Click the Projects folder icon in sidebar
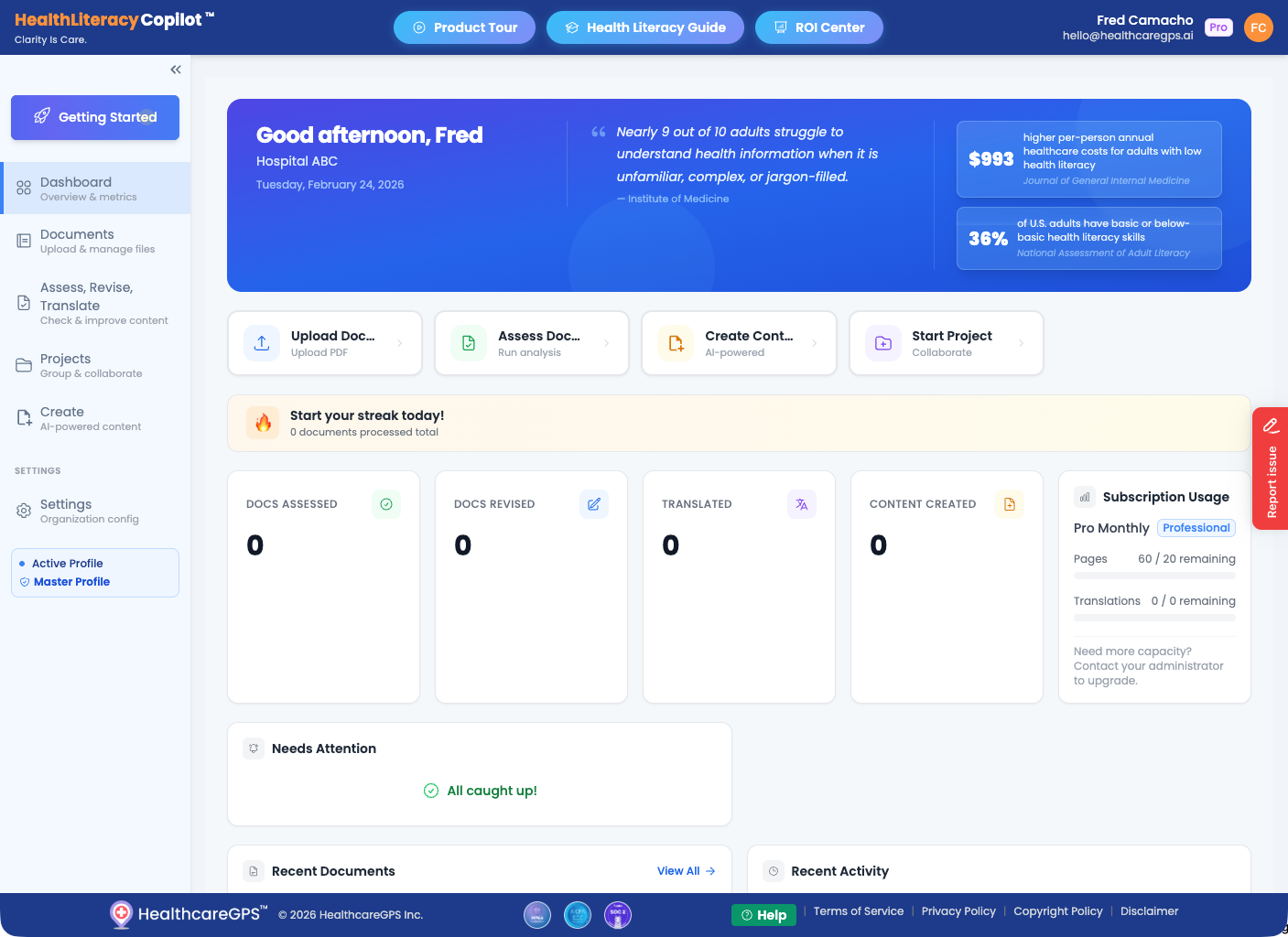This screenshot has width=1288, height=937. pos(23,364)
